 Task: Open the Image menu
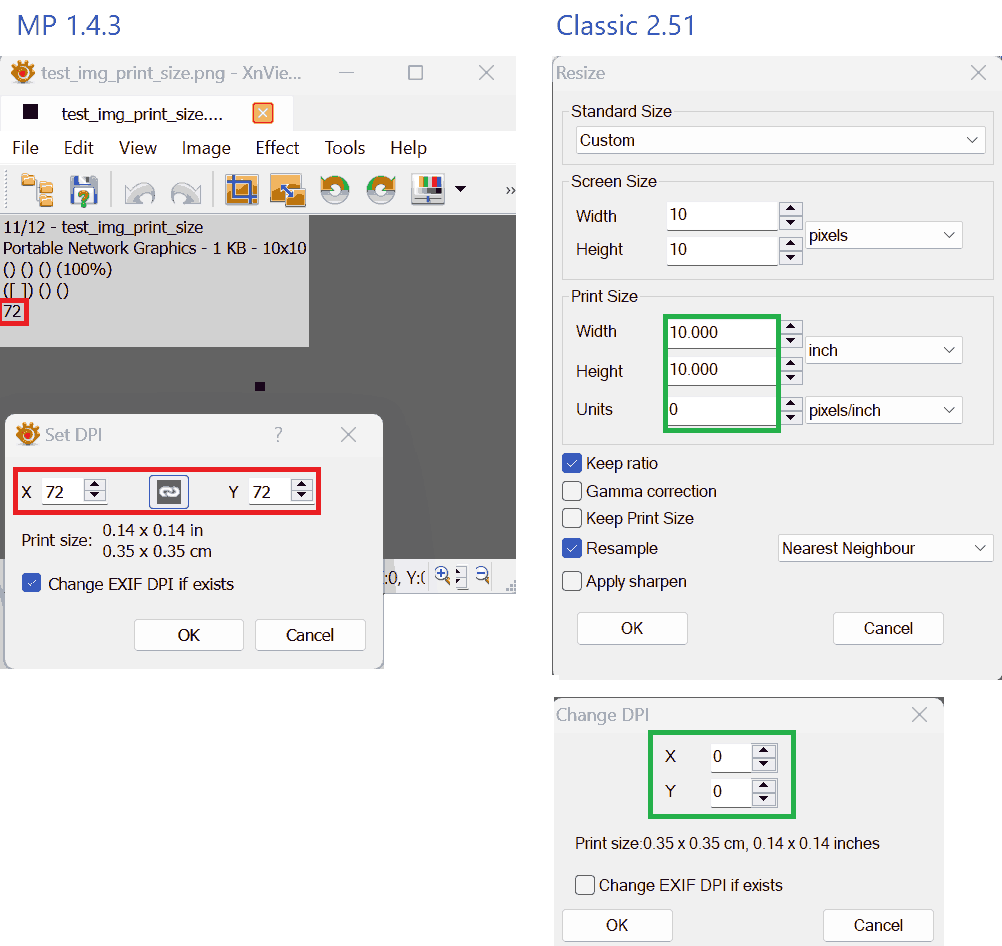pos(206,148)
